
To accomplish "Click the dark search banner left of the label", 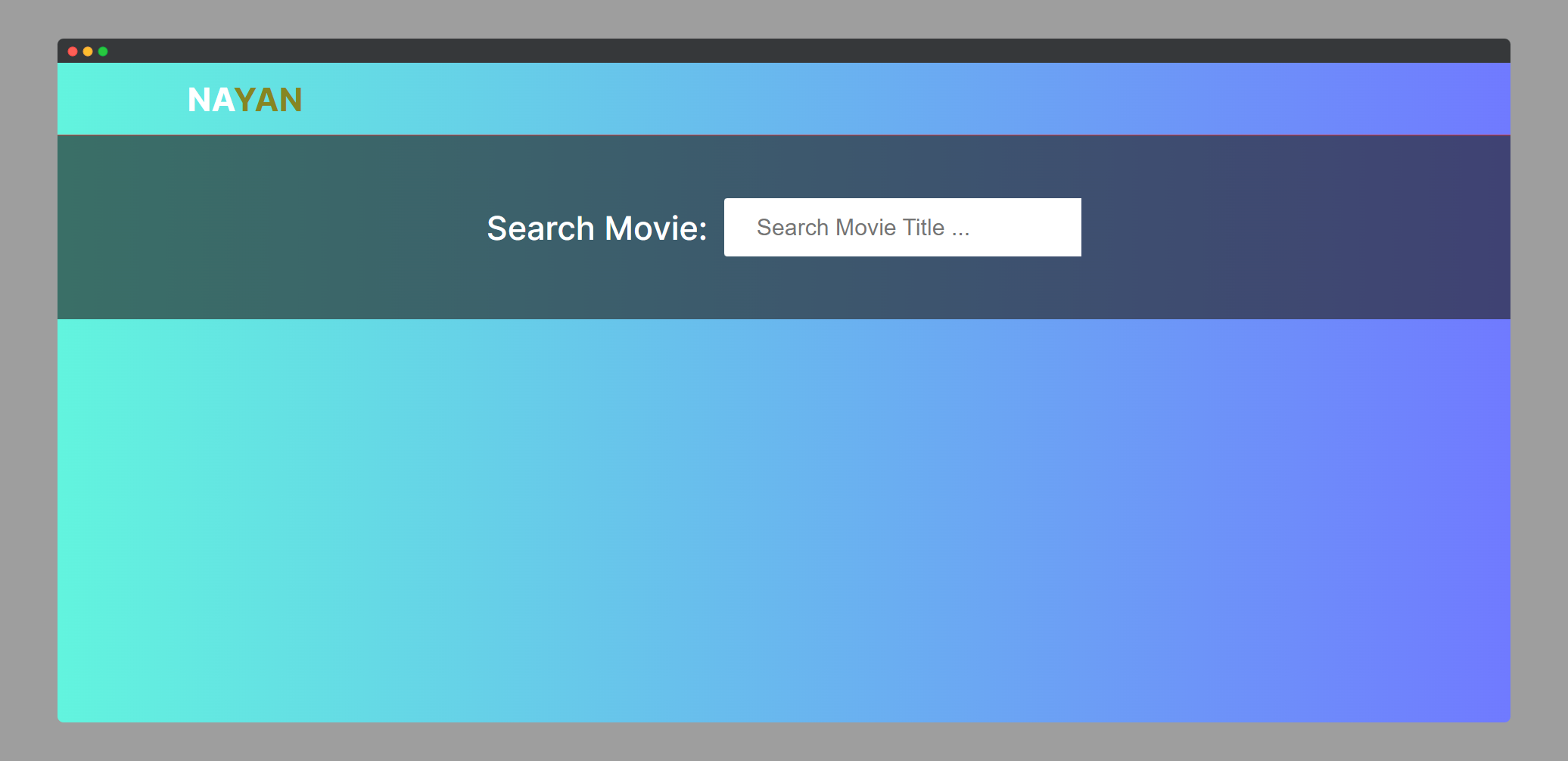I will [265, 227].
